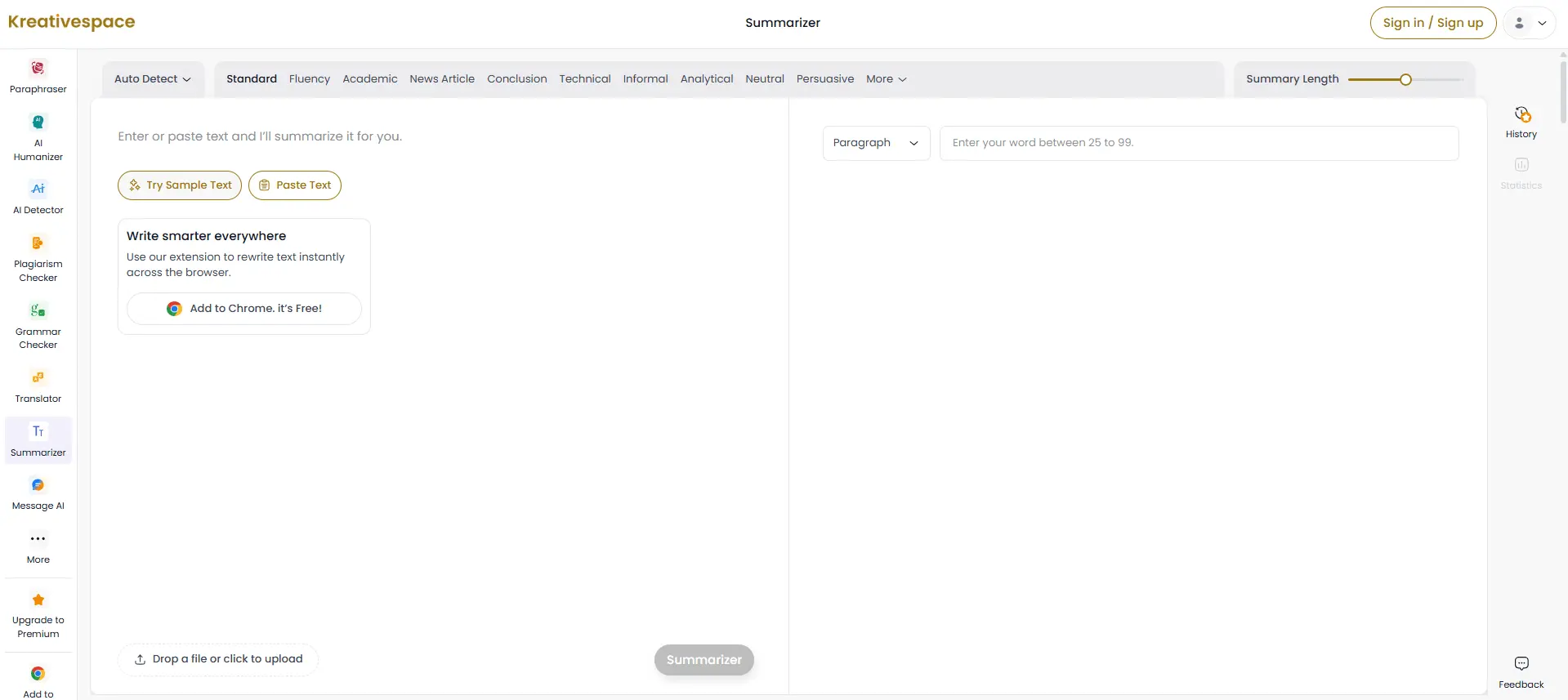Open the Statistics panel icon
Image resolution: width=1568 pixels, height=700 pixels.
(x=1521, y=165)
